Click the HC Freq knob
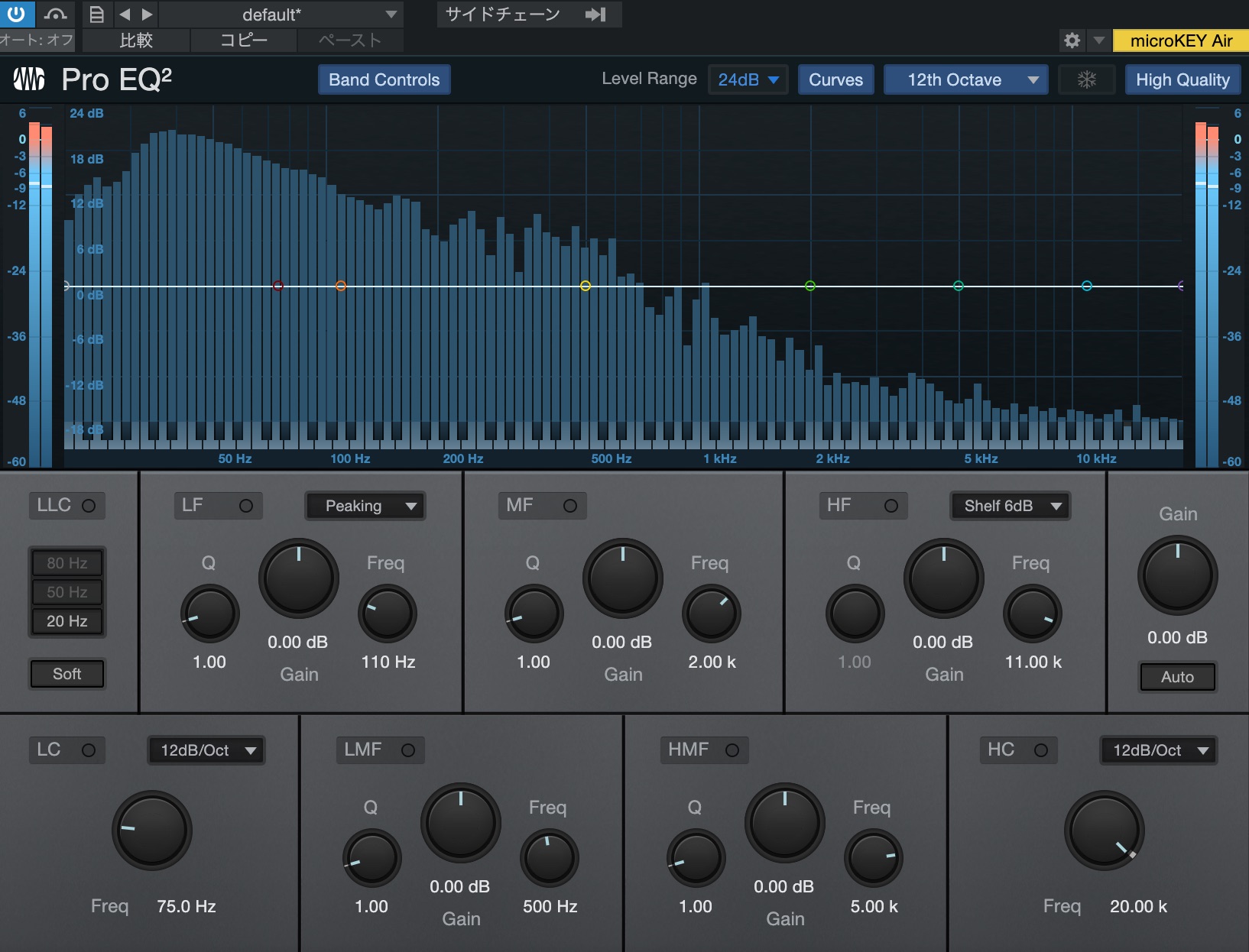The image size is (1249, 952). tap(1105, 831)
